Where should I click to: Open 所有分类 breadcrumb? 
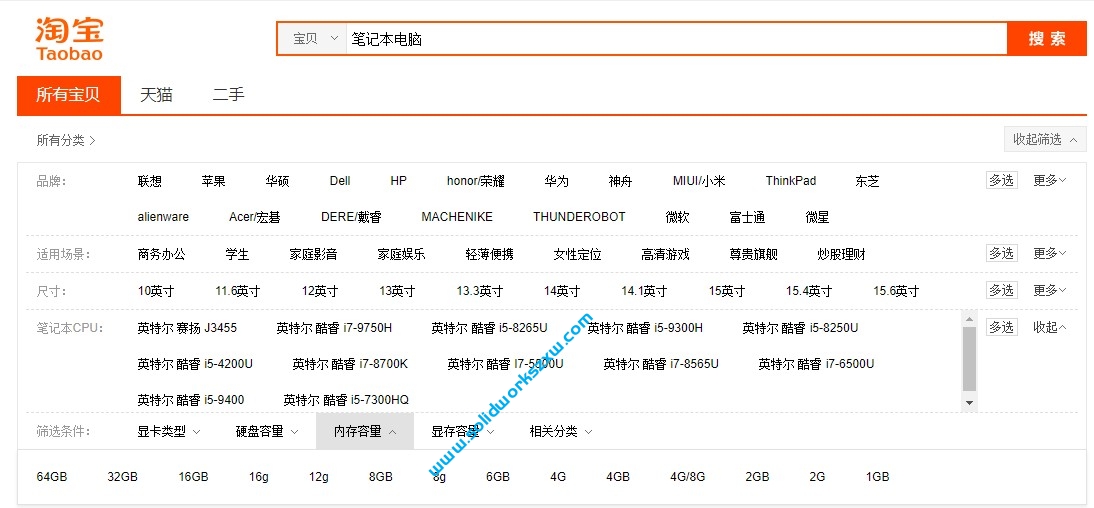[x=66, y=140]
